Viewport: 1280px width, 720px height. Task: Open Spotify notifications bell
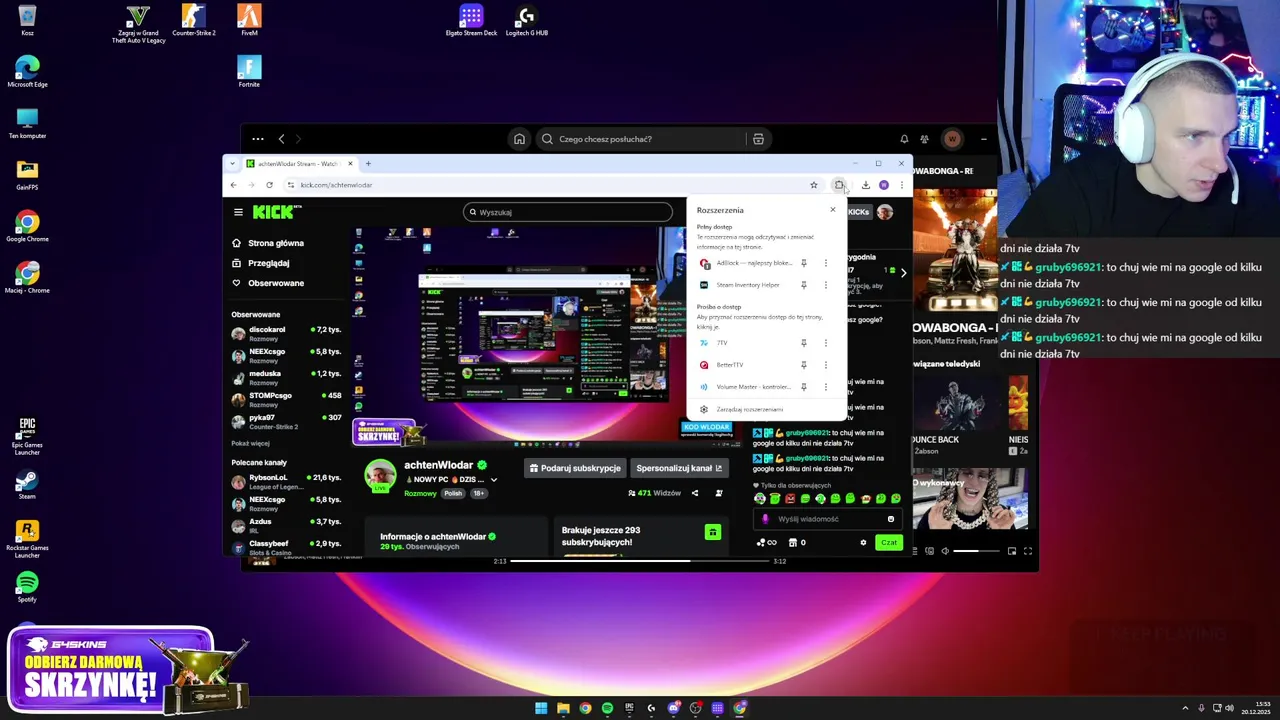[x=904, y=139]
